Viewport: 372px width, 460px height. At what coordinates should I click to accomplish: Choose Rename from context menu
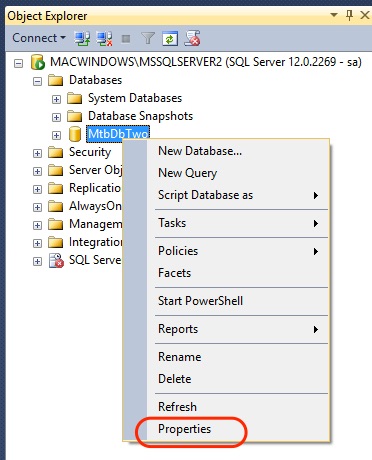pos(238,357)
